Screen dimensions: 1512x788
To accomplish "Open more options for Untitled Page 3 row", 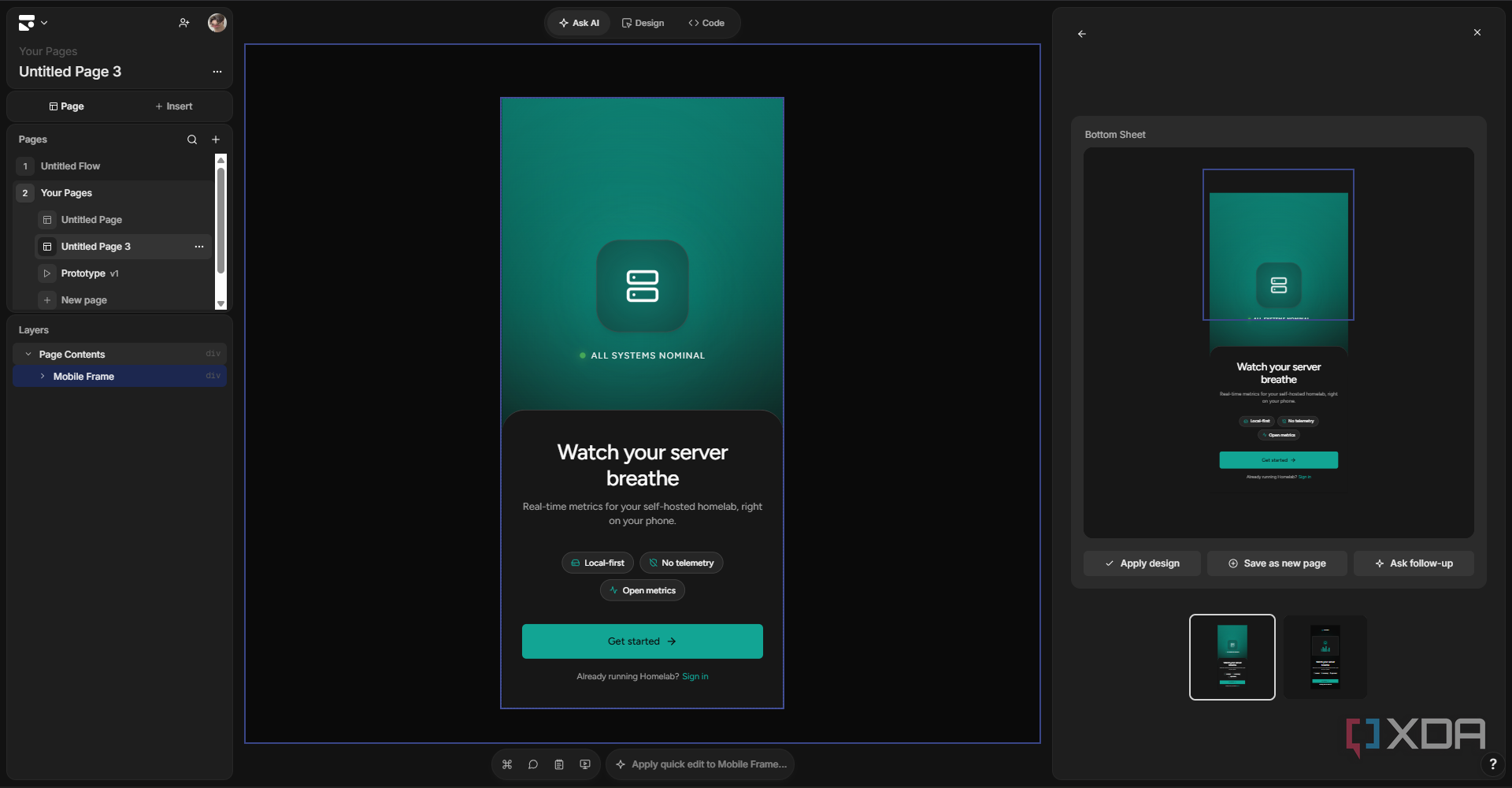I will point(199,247).
